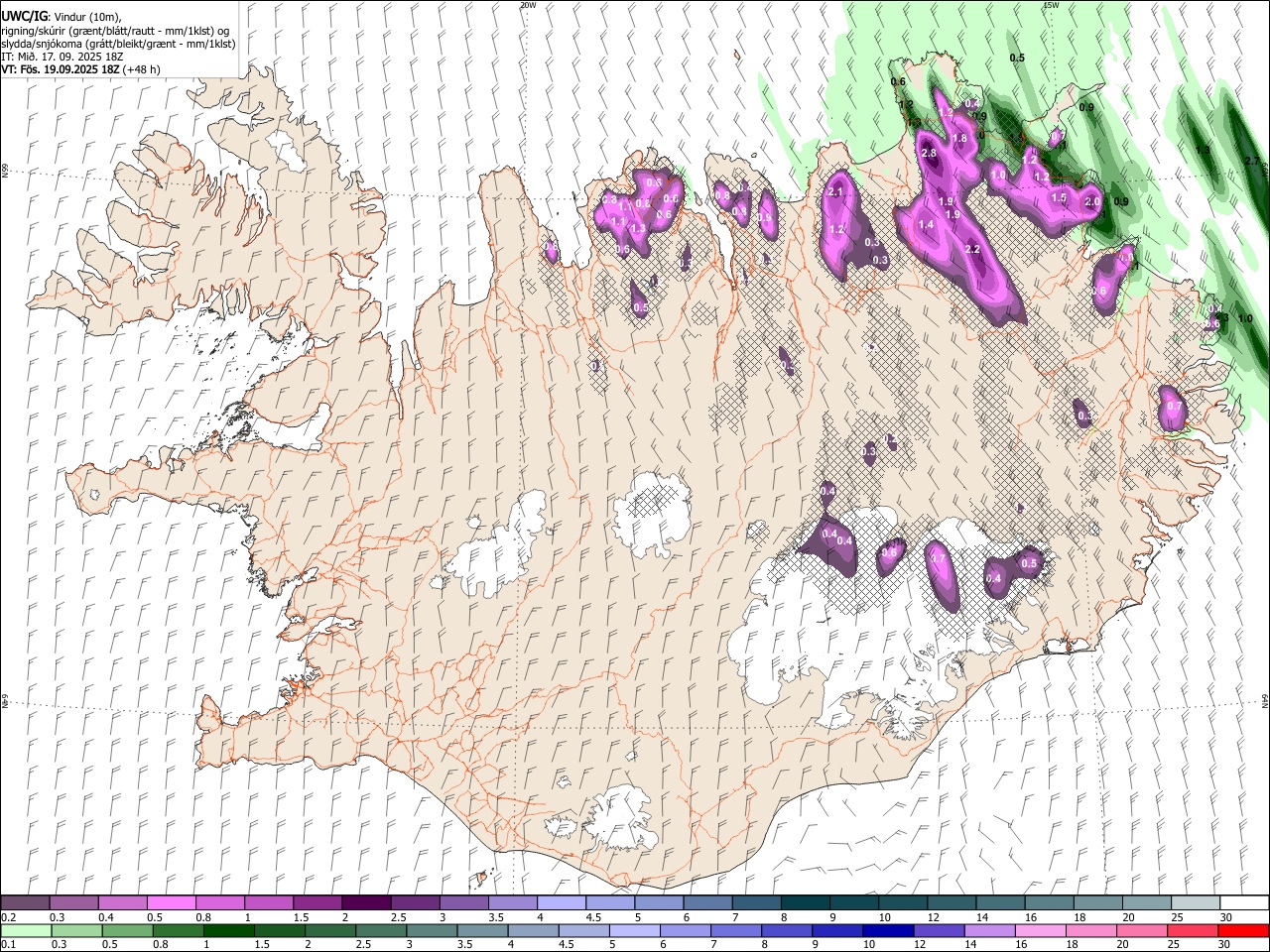
Task: Click the 'slydda/snjókoma' legend description line
Action: (118, 44)
